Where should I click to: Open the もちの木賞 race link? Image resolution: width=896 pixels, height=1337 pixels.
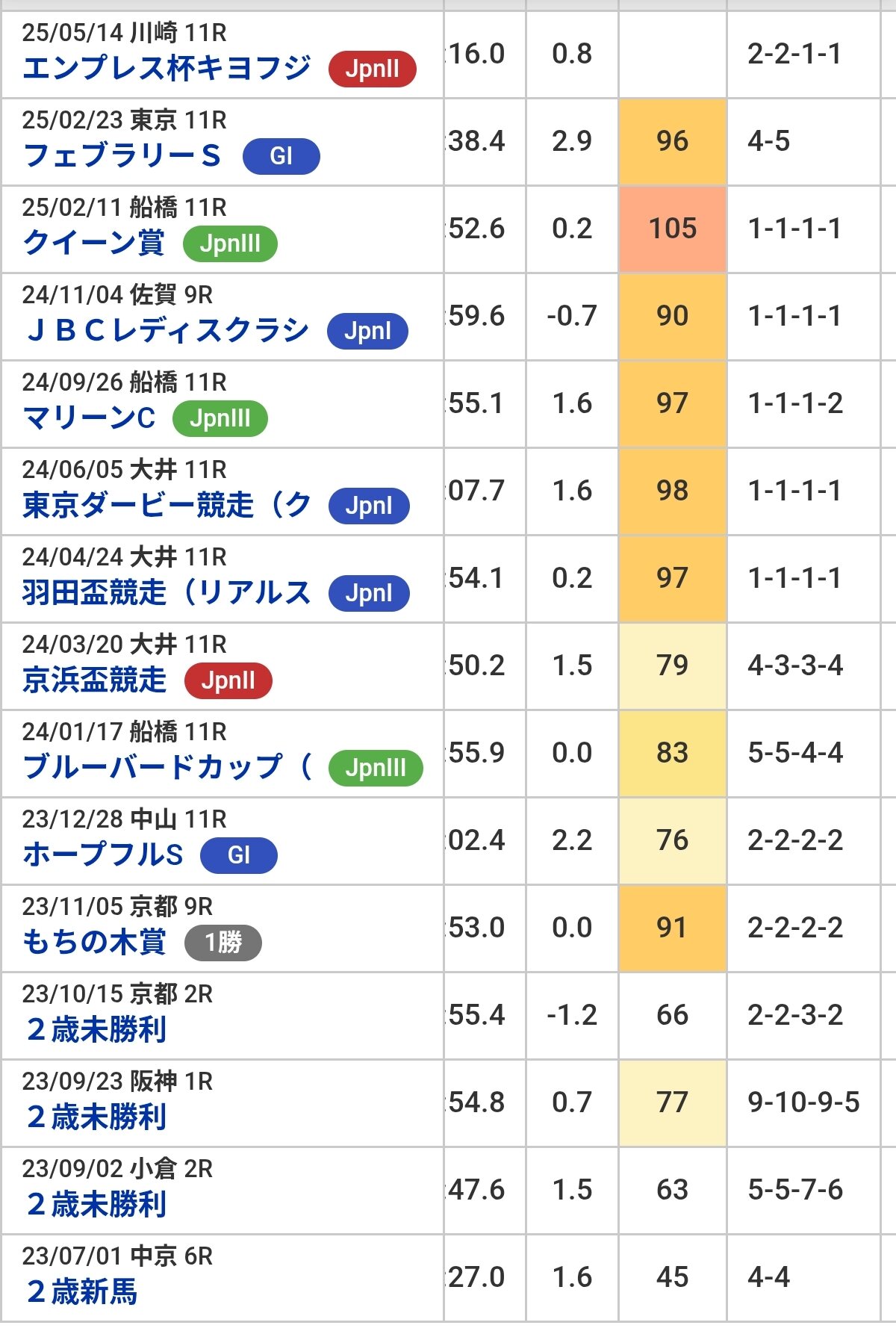(94, 943)
